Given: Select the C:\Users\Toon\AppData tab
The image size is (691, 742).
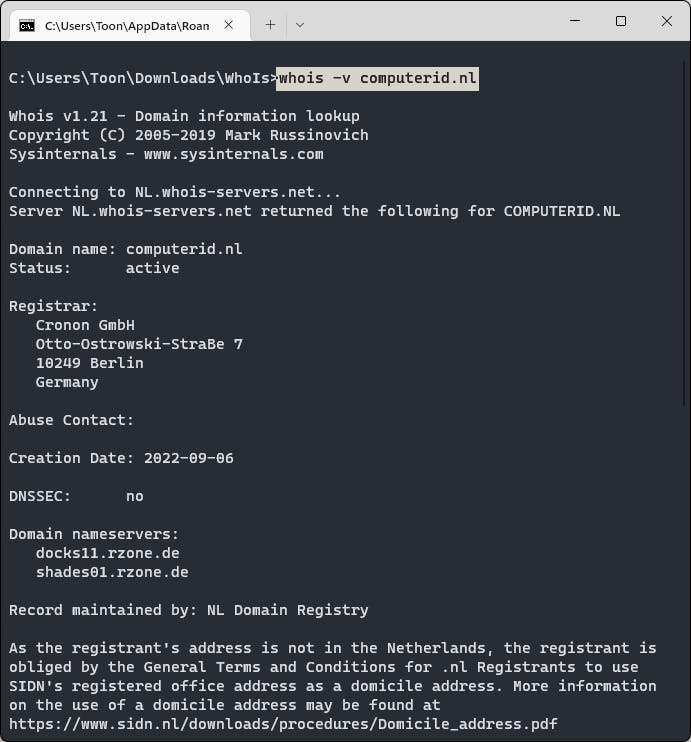Looking at the screenshot, I should [x=127, y=25].
